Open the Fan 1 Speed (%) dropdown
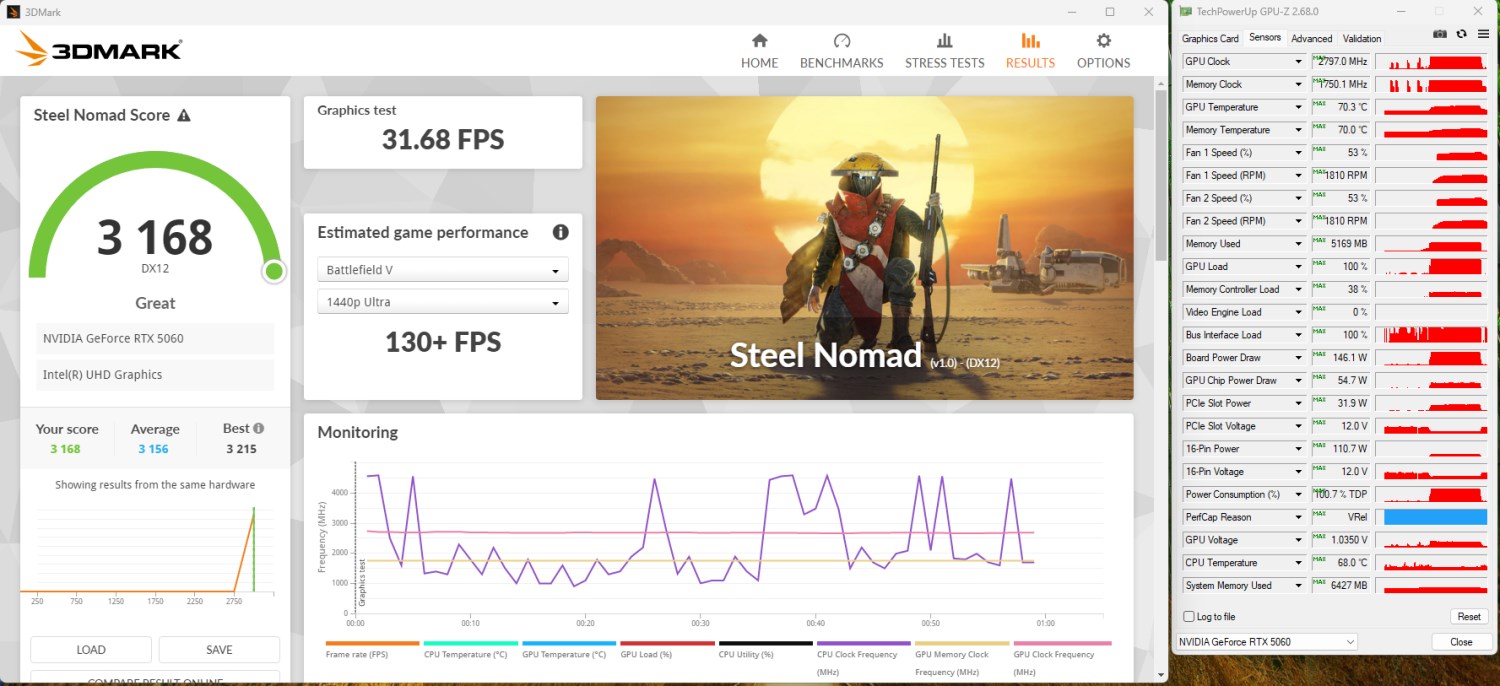 point(1298,153)
